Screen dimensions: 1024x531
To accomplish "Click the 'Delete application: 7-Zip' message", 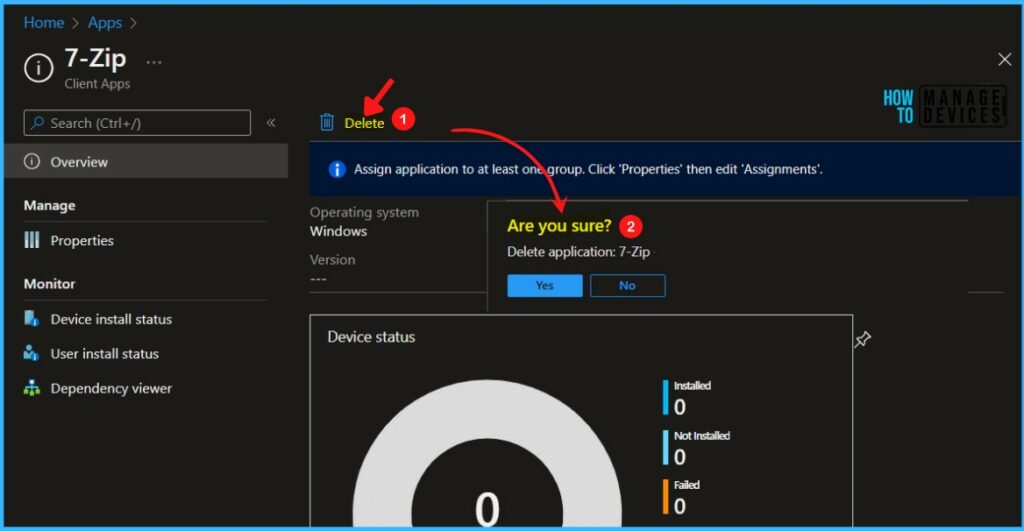I will [579, 251].
